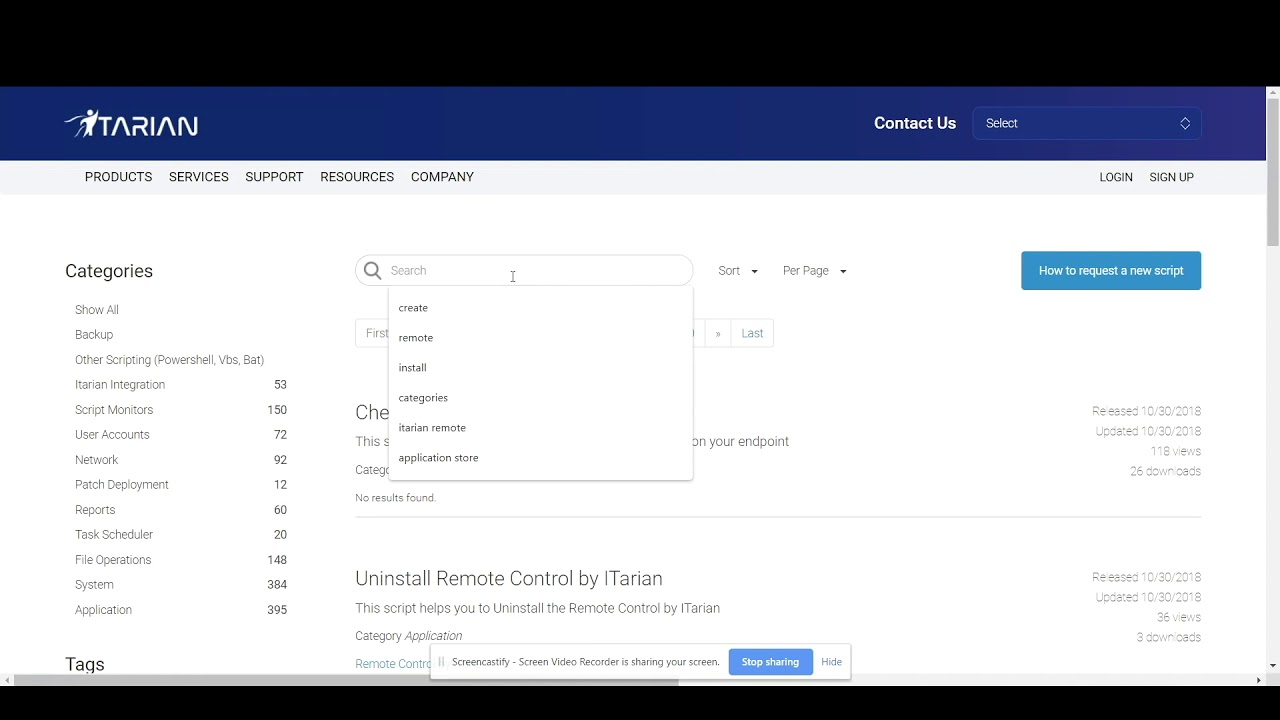Click the Search input field
The height and width of the screenshot is (720, 1280).
tap(524, 271)
